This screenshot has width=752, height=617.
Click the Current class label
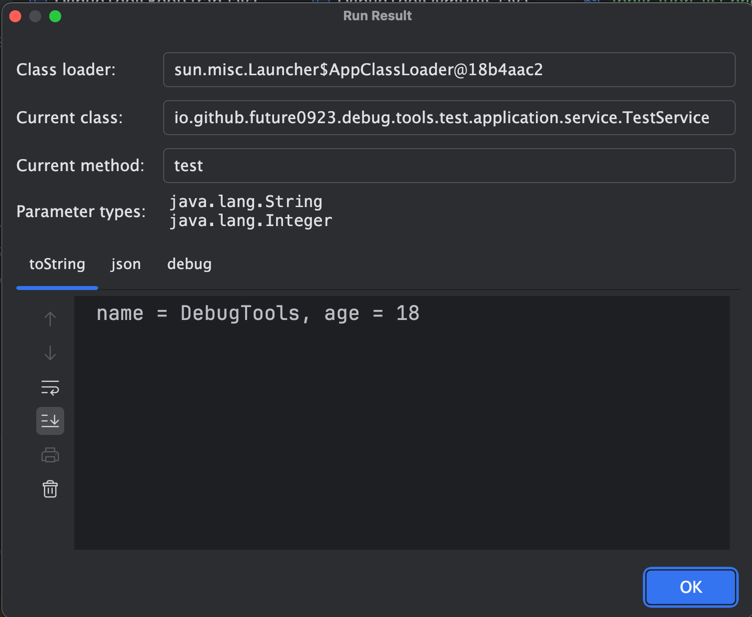coord(70,117)
